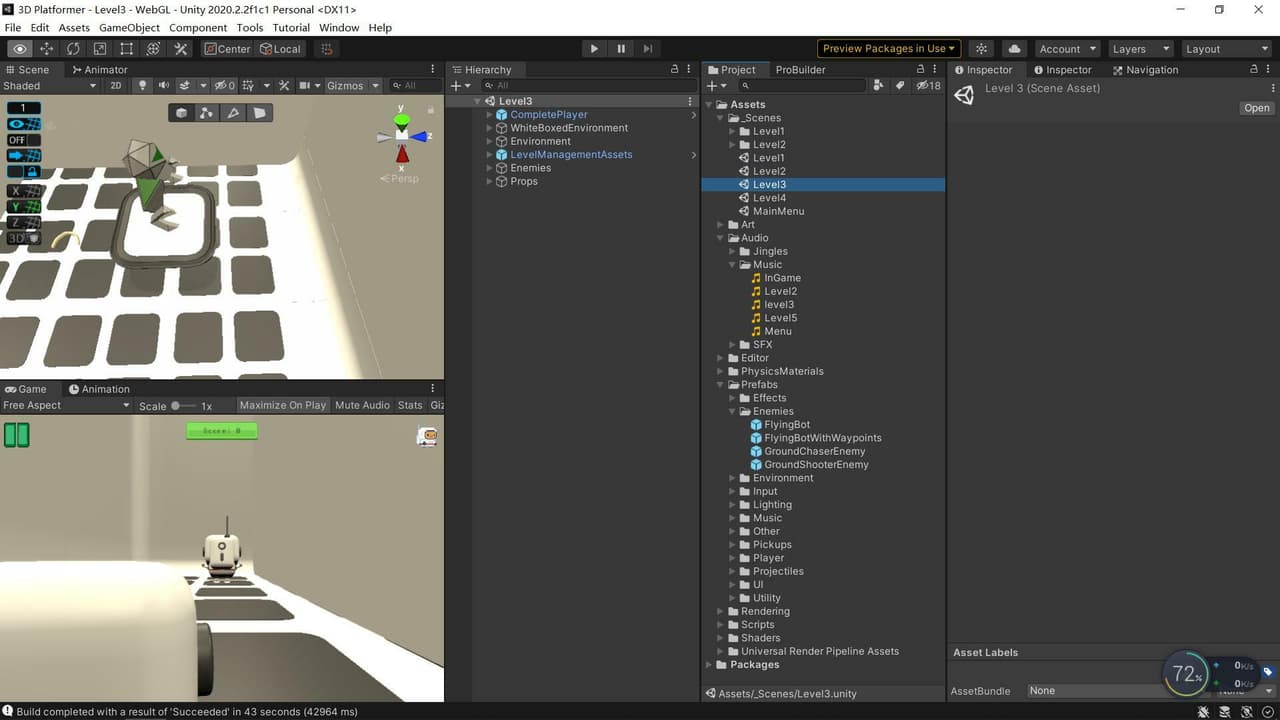Select the Rect tool

[x=127, y=48]
